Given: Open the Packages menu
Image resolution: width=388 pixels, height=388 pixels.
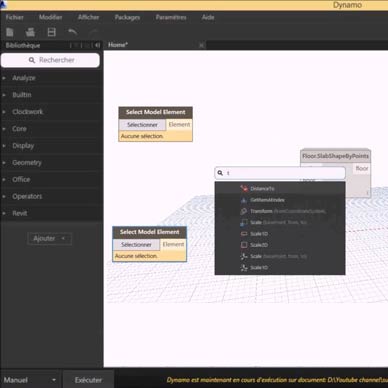Looking at the screenshot, I should point(127,17).
